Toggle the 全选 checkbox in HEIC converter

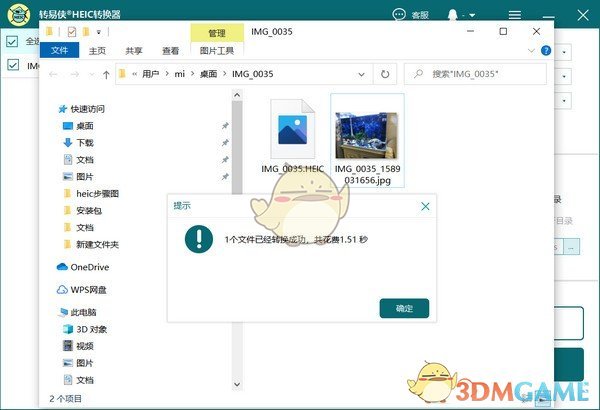[x=12, y=41]
